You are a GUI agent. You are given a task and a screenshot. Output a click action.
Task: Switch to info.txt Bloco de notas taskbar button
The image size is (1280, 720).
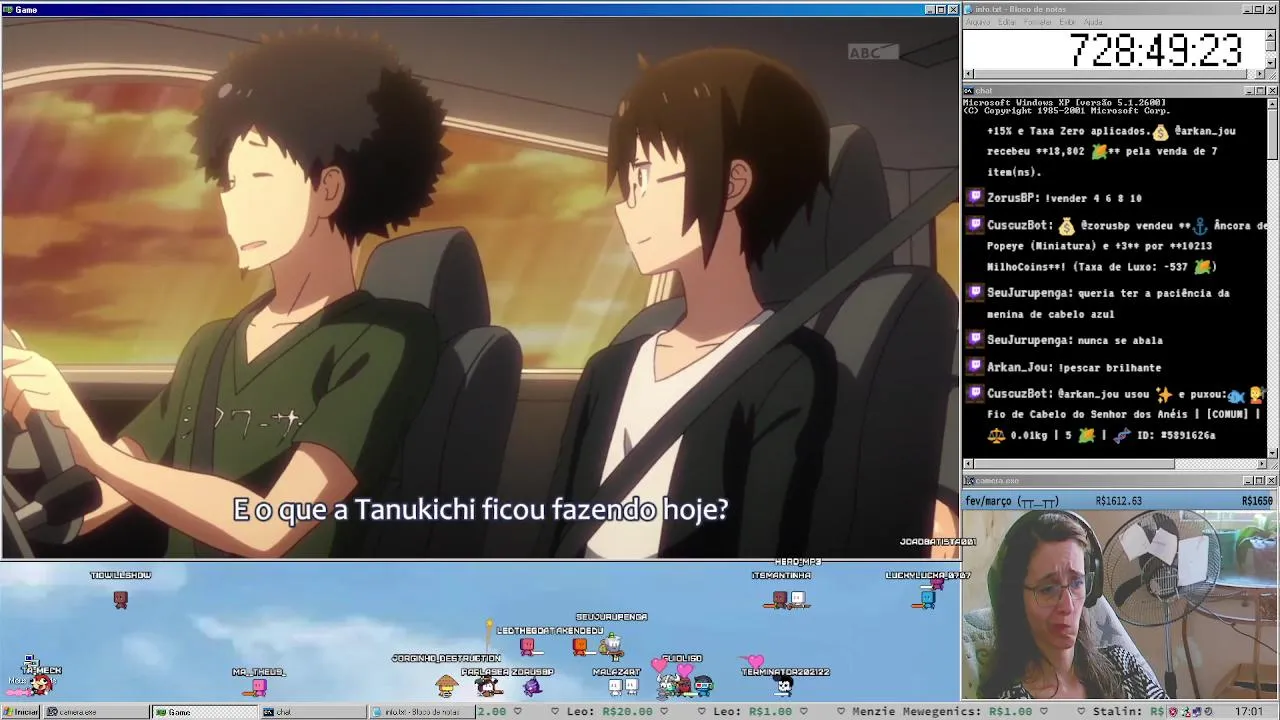point(422,712)
